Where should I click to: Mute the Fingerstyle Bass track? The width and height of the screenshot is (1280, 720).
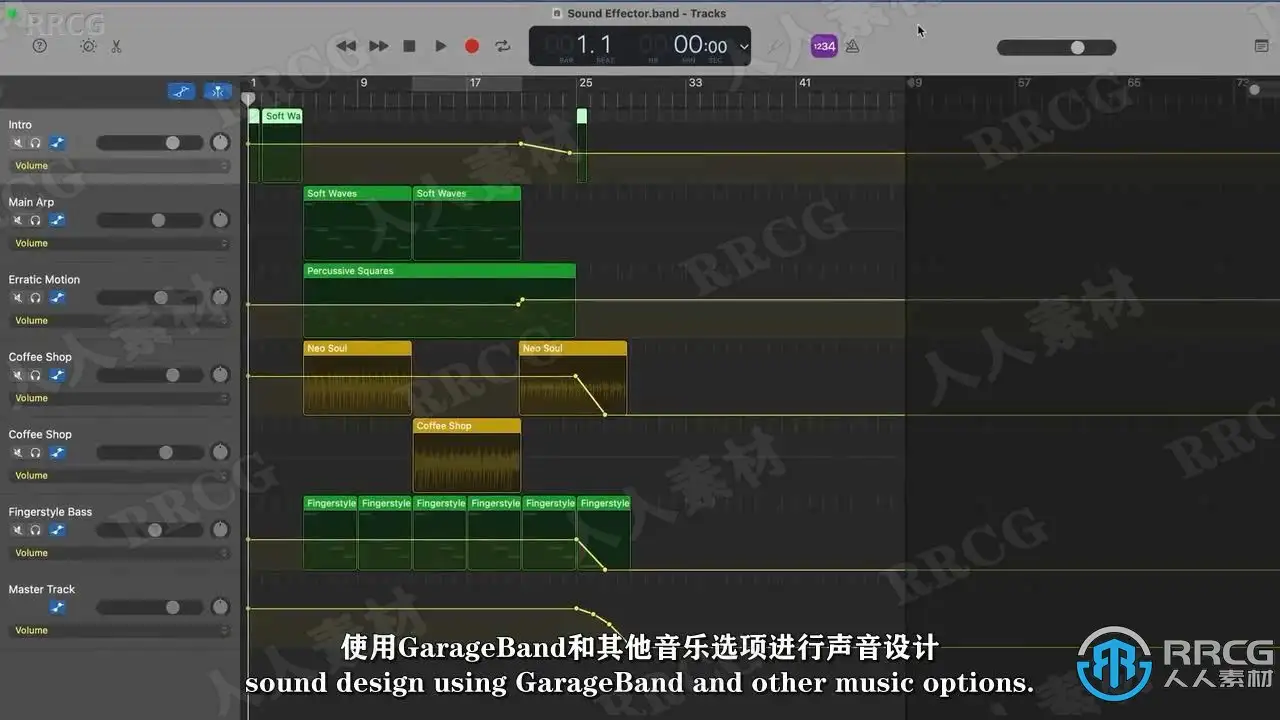[17, 530]
